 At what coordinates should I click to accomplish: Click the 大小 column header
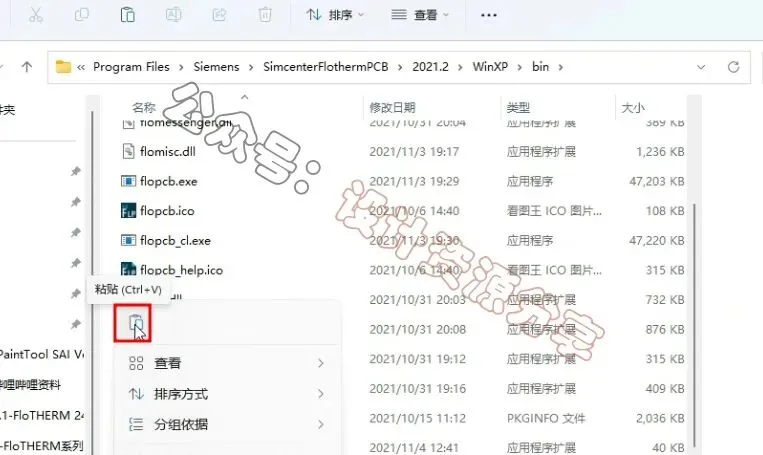(x=633, y=108)
